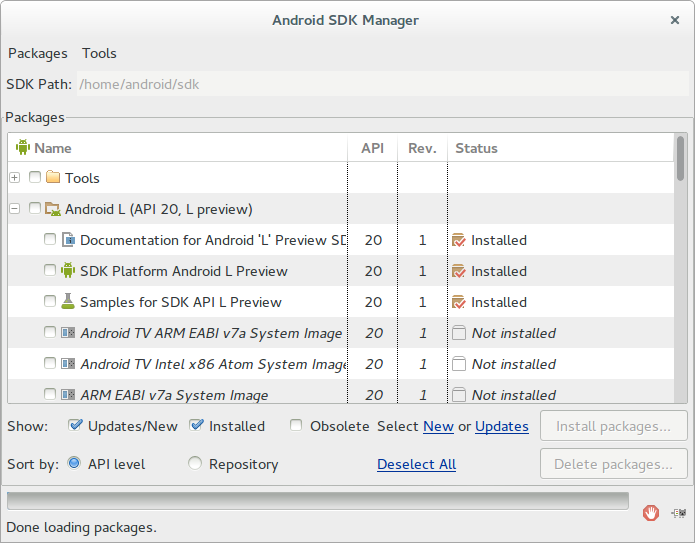Click the Install packages button

click(x=613, y=426)
